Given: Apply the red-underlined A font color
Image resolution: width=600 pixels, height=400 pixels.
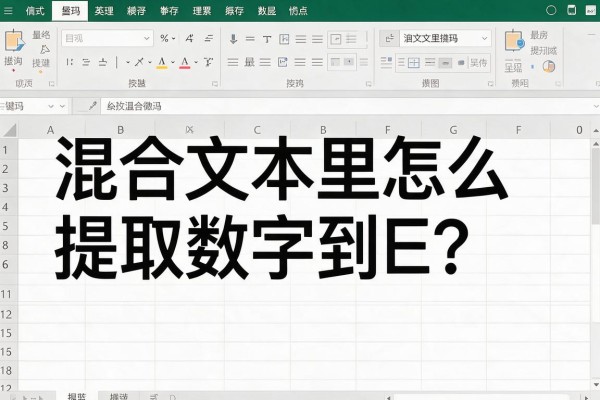Looking at the screenshot, I should (x=185, y=62).
